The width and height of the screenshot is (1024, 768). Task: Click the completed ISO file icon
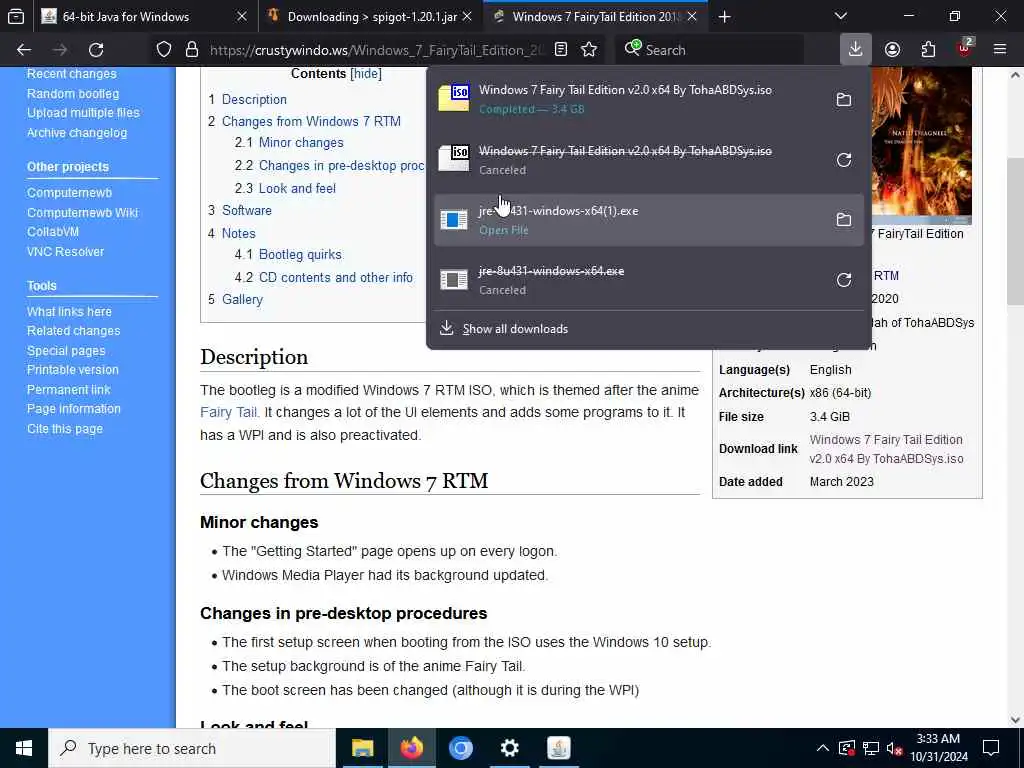[454, 99]
